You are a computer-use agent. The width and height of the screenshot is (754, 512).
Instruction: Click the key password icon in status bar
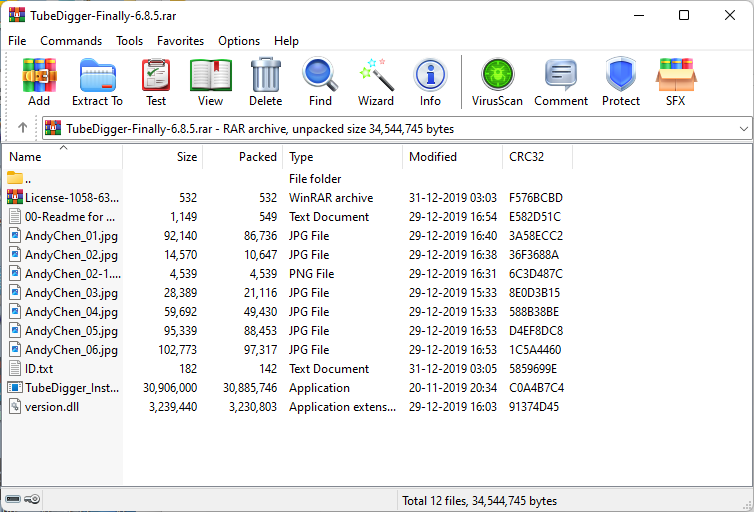coord(32,499)
